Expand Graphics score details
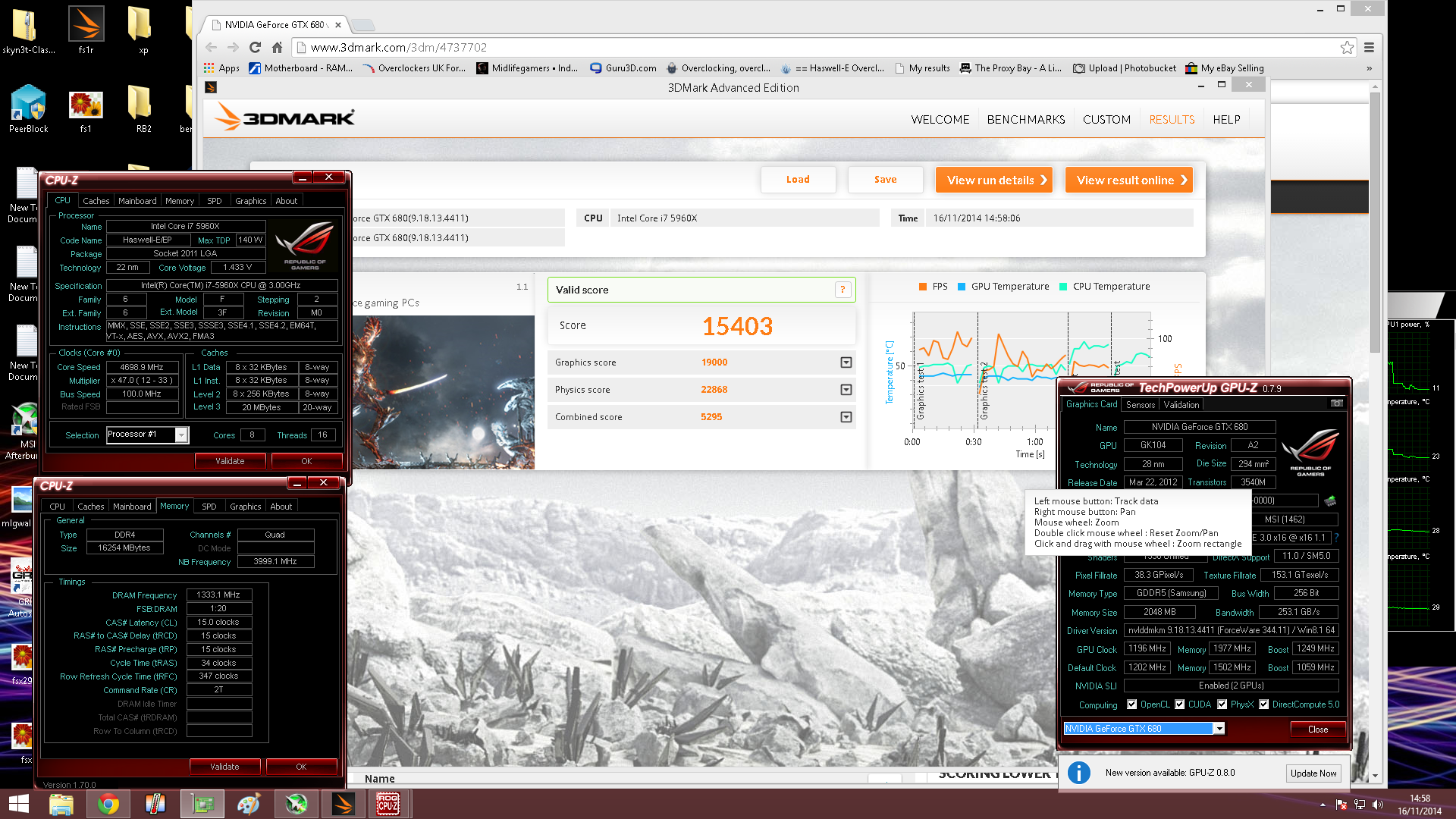 click(x=846, y=362)
